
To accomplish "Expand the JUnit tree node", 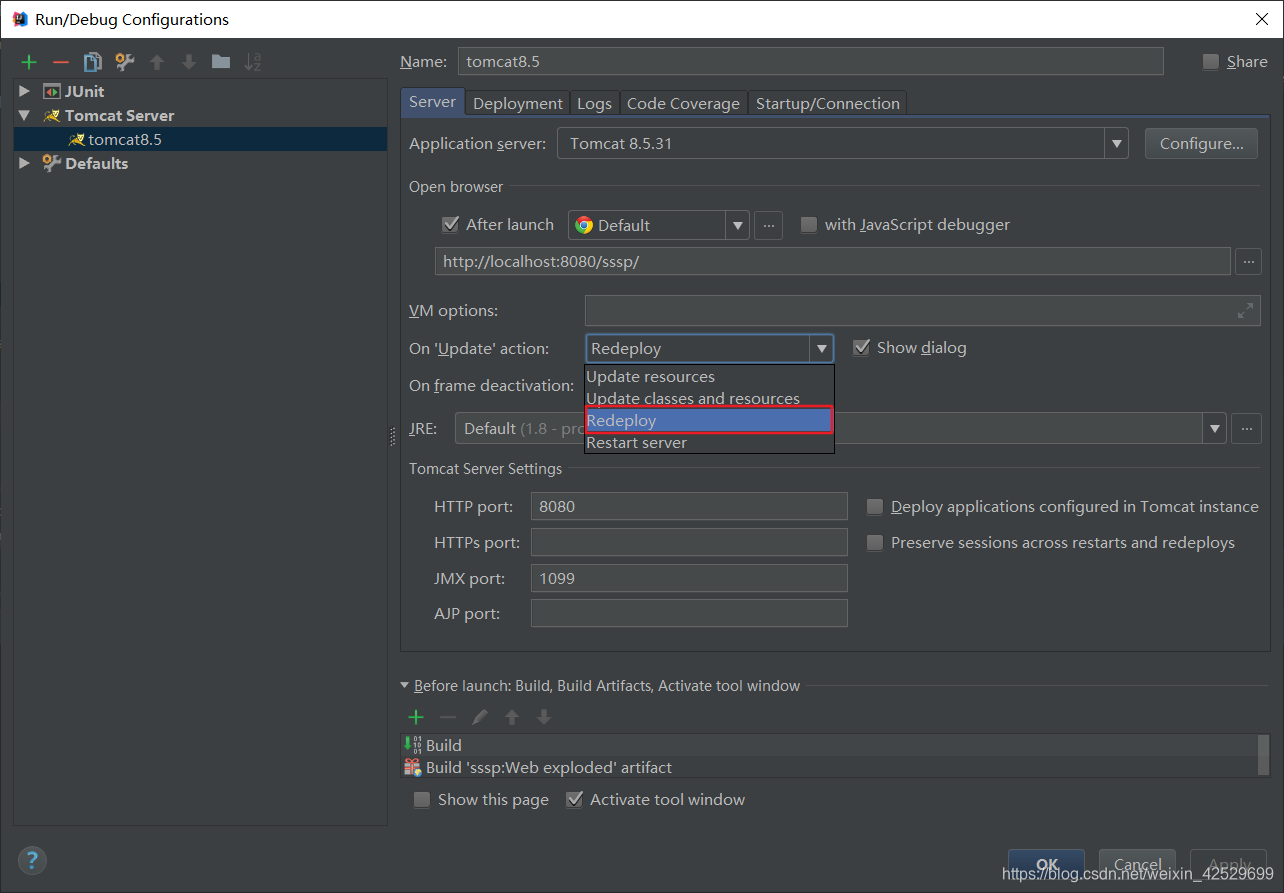I will tap(25, 92).
